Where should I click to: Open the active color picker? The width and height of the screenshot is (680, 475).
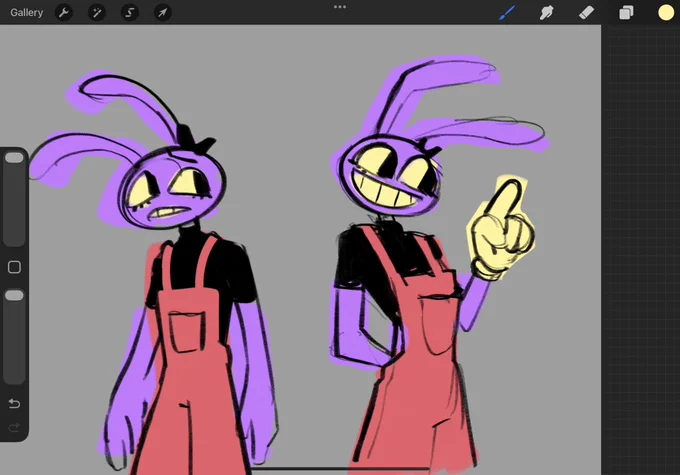click(x=666, y=13)
